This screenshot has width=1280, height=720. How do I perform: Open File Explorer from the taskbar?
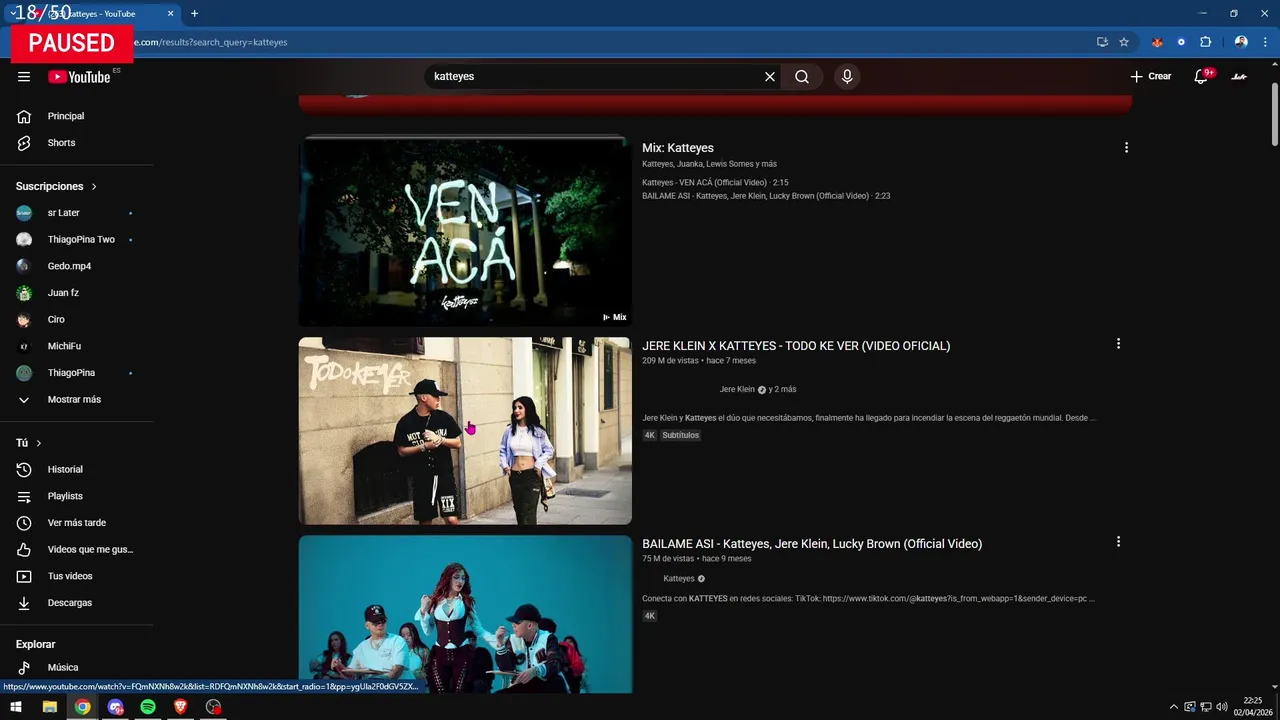49,707
